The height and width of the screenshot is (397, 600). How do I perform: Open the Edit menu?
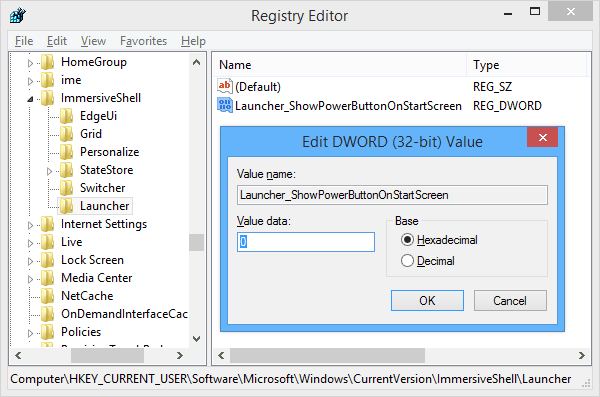pos(57,41)
